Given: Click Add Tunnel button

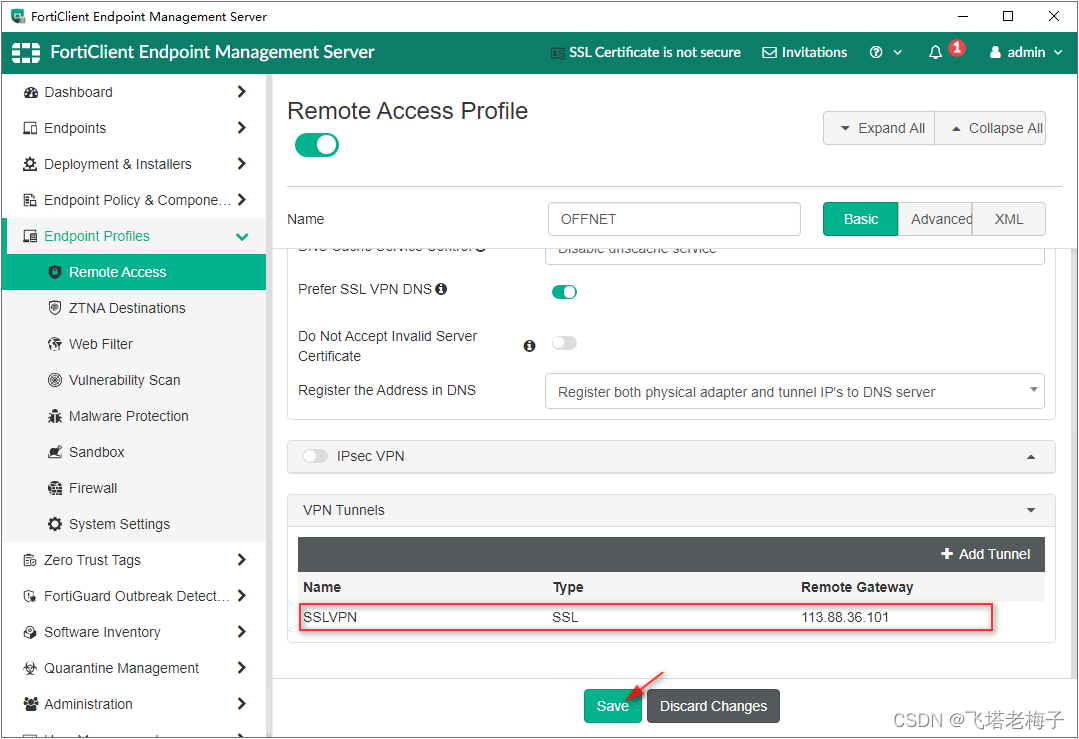Looking at the screenshot, I should pos(985,554).
